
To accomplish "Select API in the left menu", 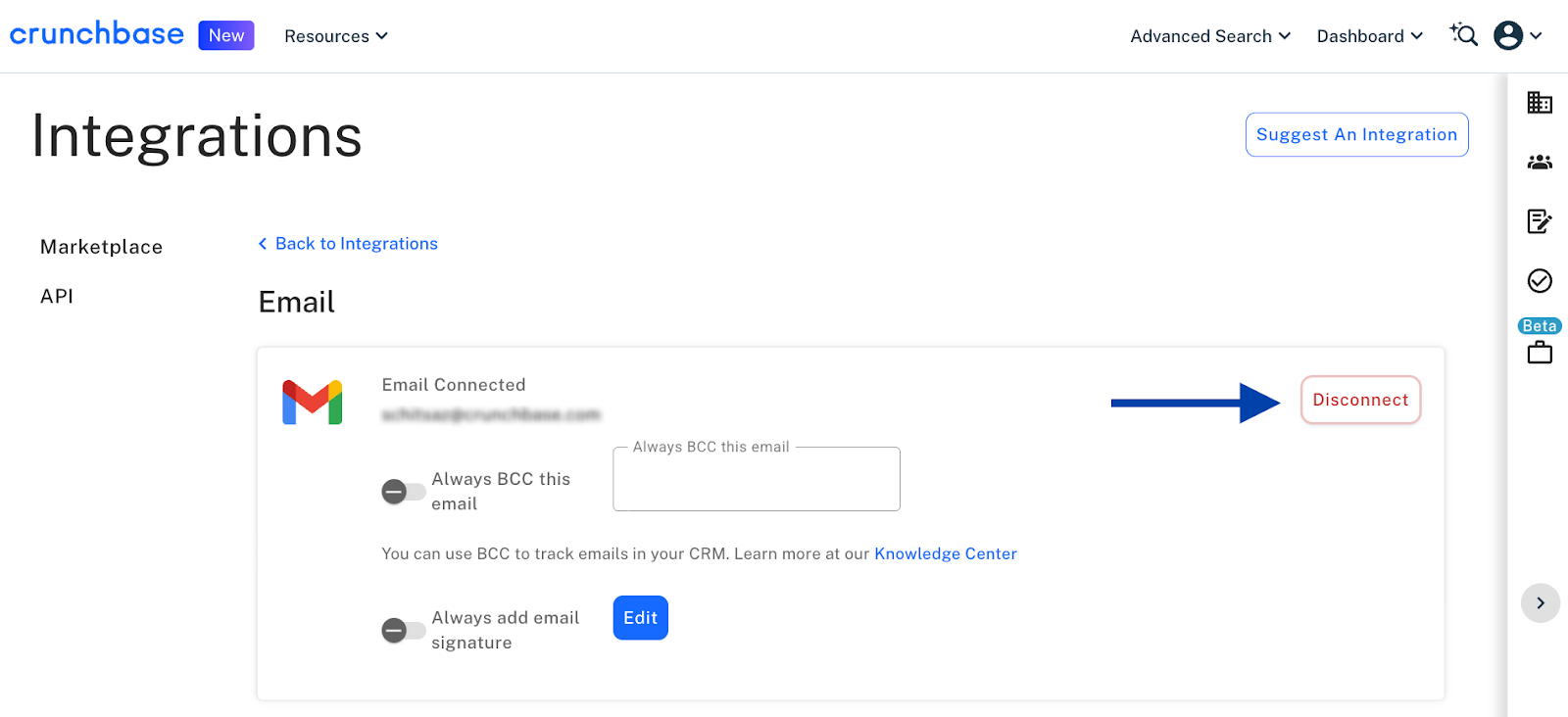I will click(57, 296).
